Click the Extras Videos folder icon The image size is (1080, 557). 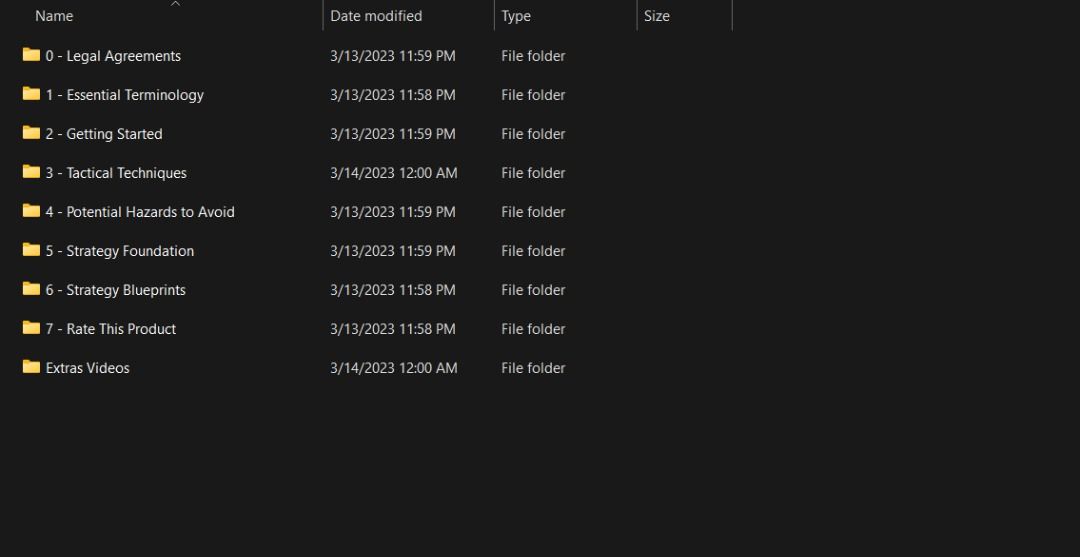point(31,367)
